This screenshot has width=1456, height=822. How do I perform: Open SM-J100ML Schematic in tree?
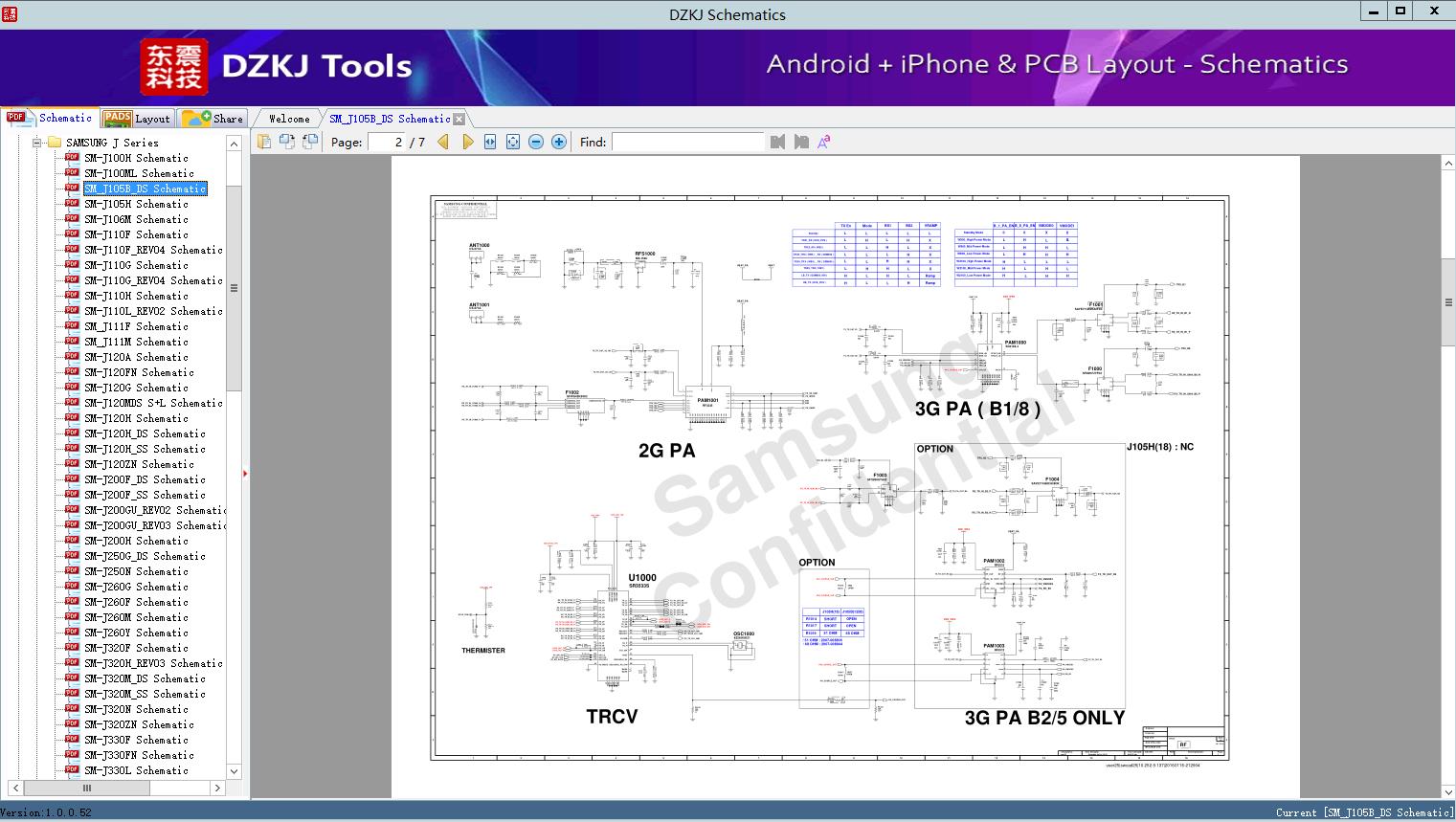tap(139, 173)
